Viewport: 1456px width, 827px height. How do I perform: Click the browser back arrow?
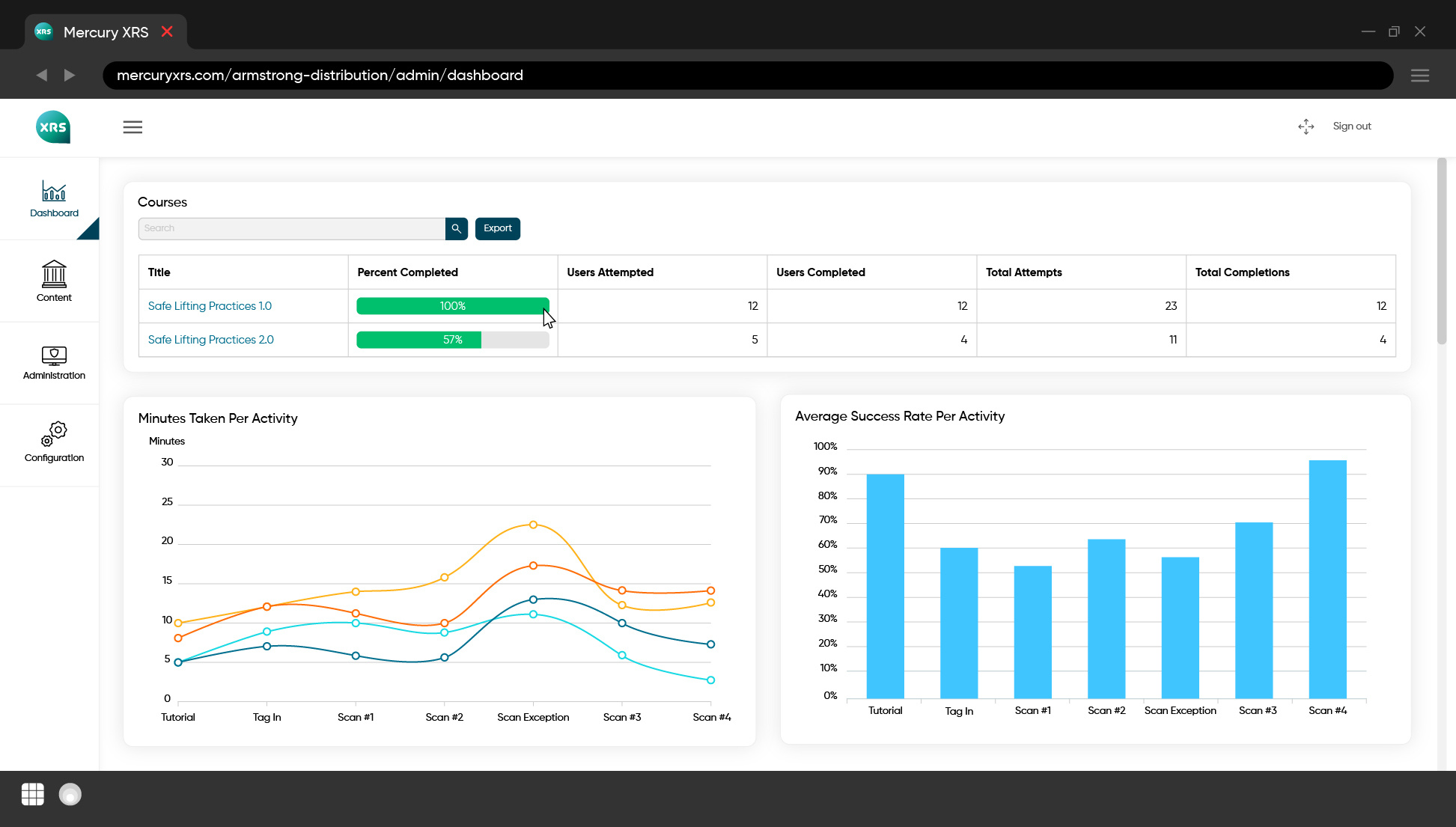[x=42, y=76]
